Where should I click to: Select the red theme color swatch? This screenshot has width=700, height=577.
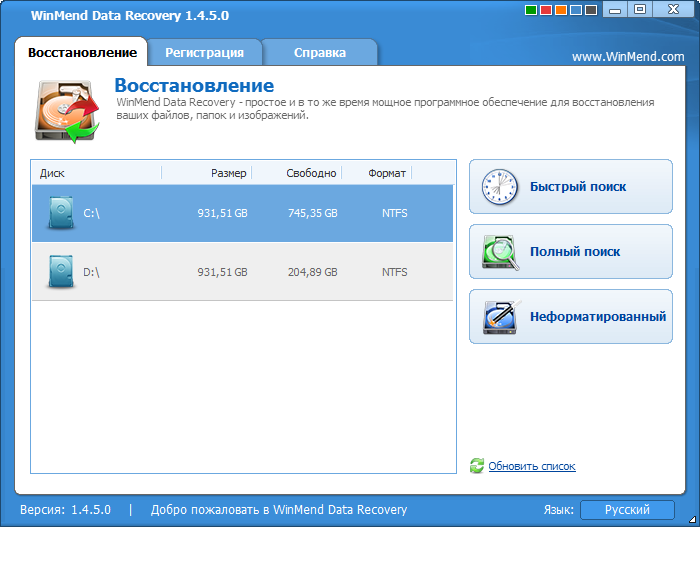(546, 10)
